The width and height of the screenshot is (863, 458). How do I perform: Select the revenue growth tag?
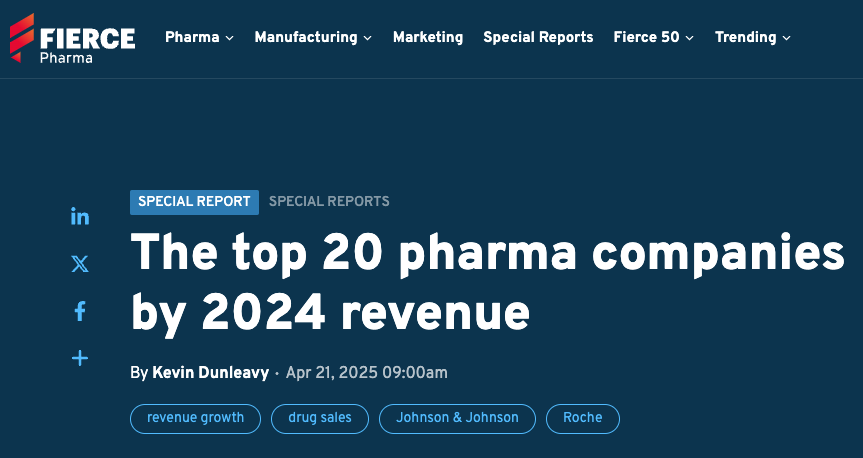click(x=195, y=418)
